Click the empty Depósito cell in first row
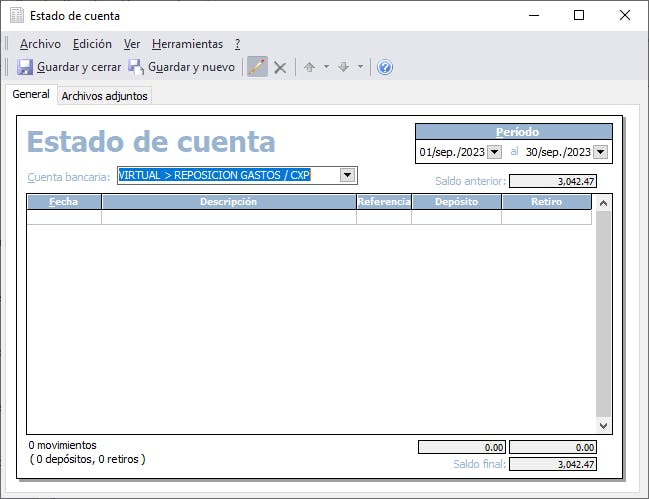Viewport: 649px width, 499px height. pos(457,217)
